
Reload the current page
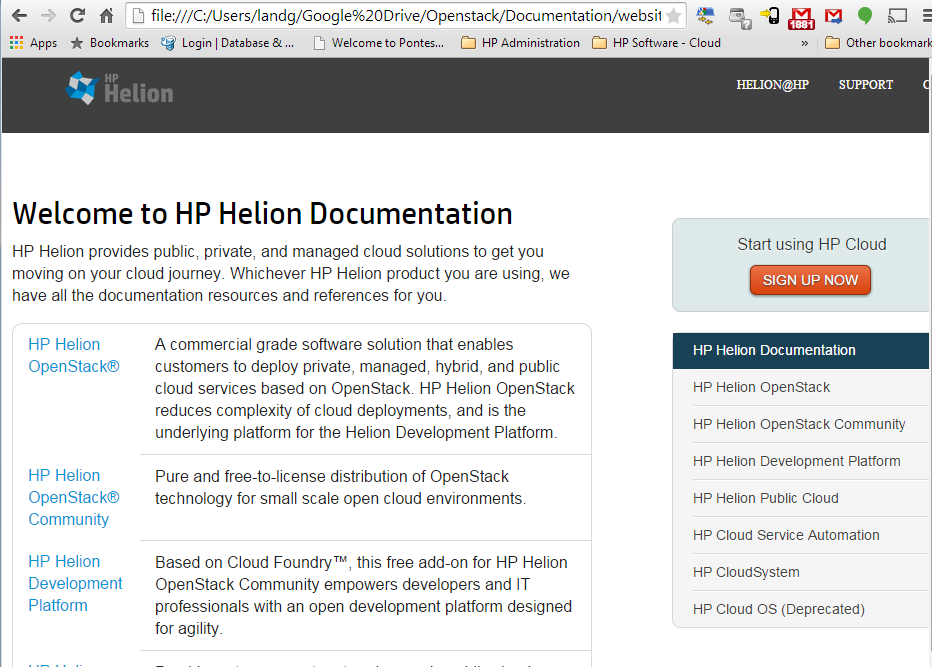pos(77,16)
